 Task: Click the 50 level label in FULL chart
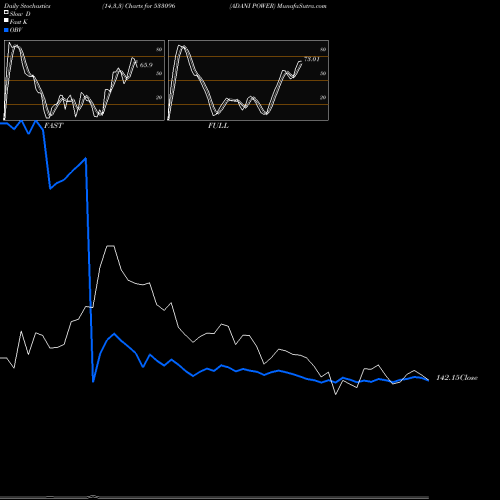(323, 73)
